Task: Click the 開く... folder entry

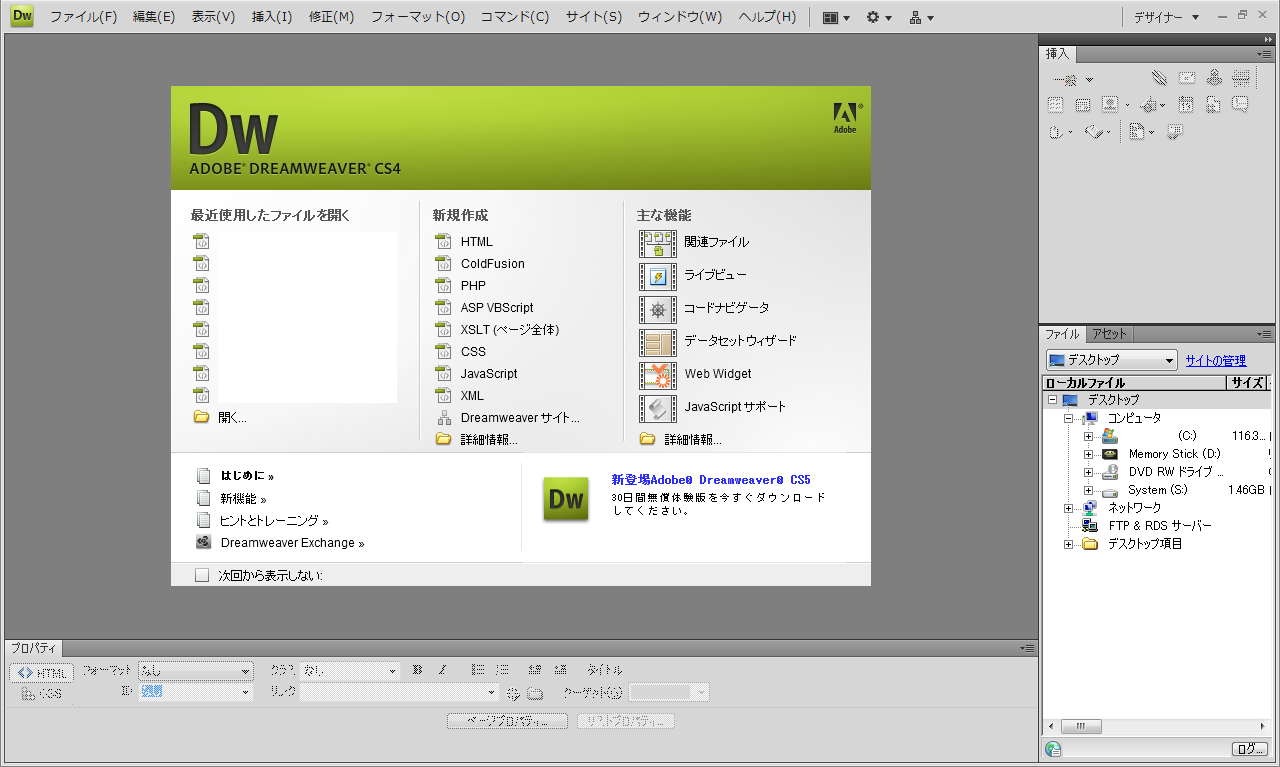Action: point(232,418)
